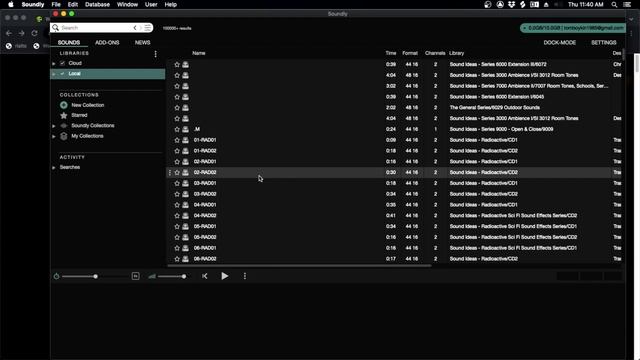Screen dimensions: 640x360
Task: Click the search magnifier icon
Action: [56, 27]
